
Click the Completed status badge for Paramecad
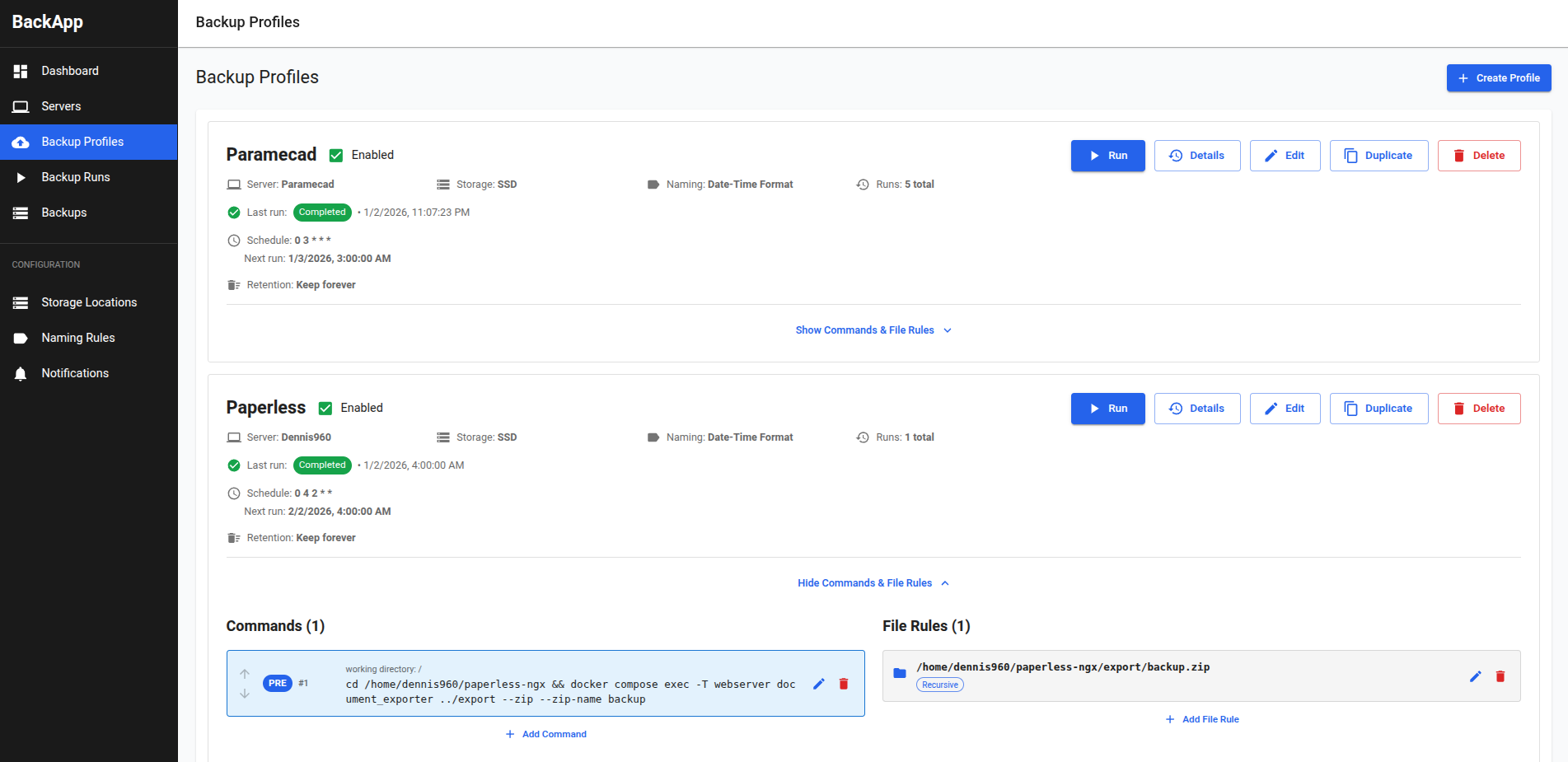[322, 213]
